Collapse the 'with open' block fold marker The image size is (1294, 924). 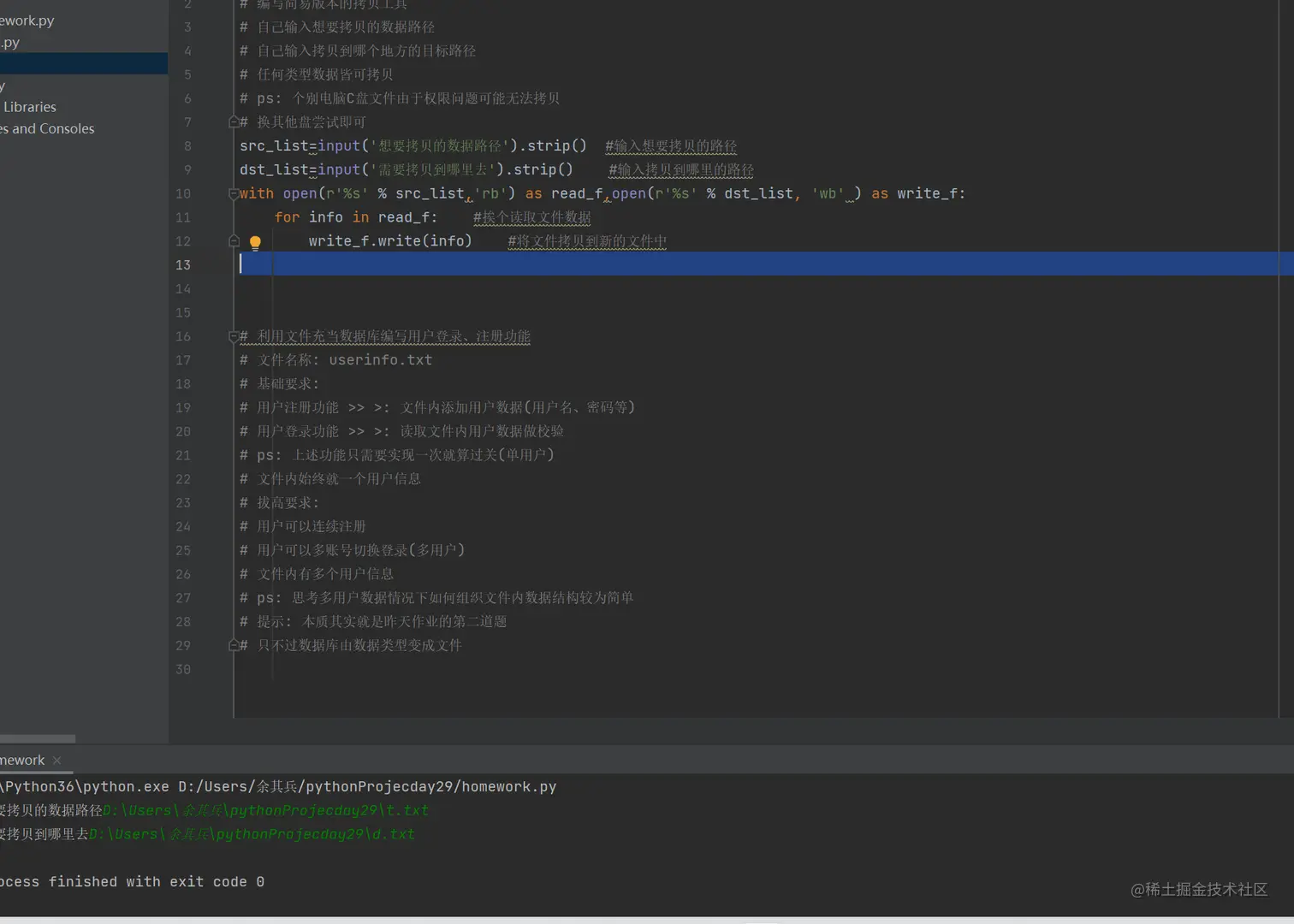tap(234, 194)
